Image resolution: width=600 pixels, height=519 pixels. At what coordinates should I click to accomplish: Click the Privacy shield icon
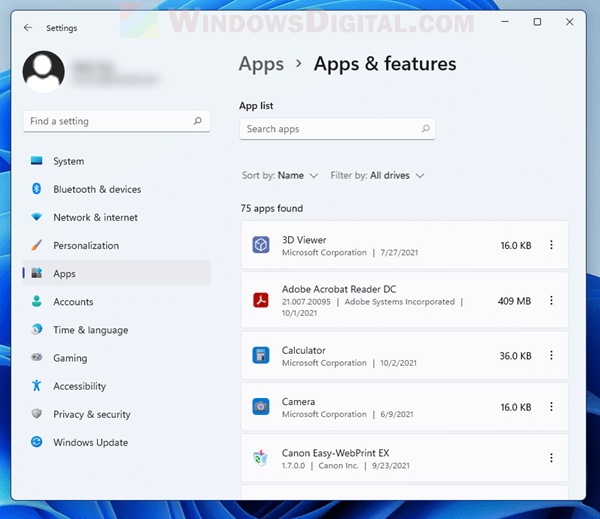pyautogui.click(x=37, y=413)
